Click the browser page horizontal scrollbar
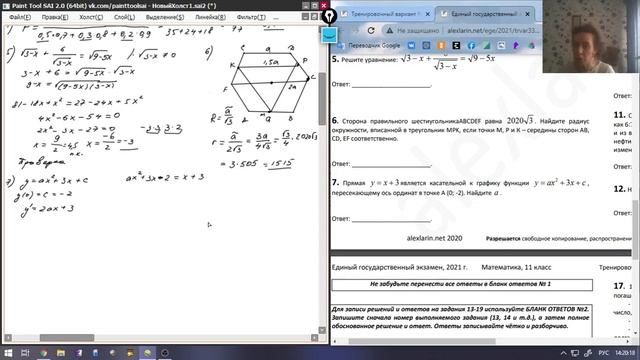Screen dimensions: 640x360 [x=422, y=341]
